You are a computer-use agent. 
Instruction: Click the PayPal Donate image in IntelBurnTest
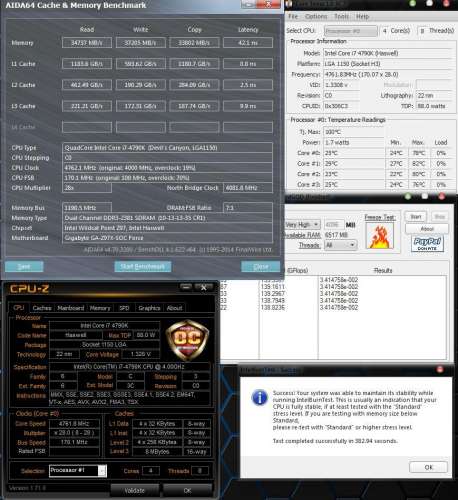427,244
